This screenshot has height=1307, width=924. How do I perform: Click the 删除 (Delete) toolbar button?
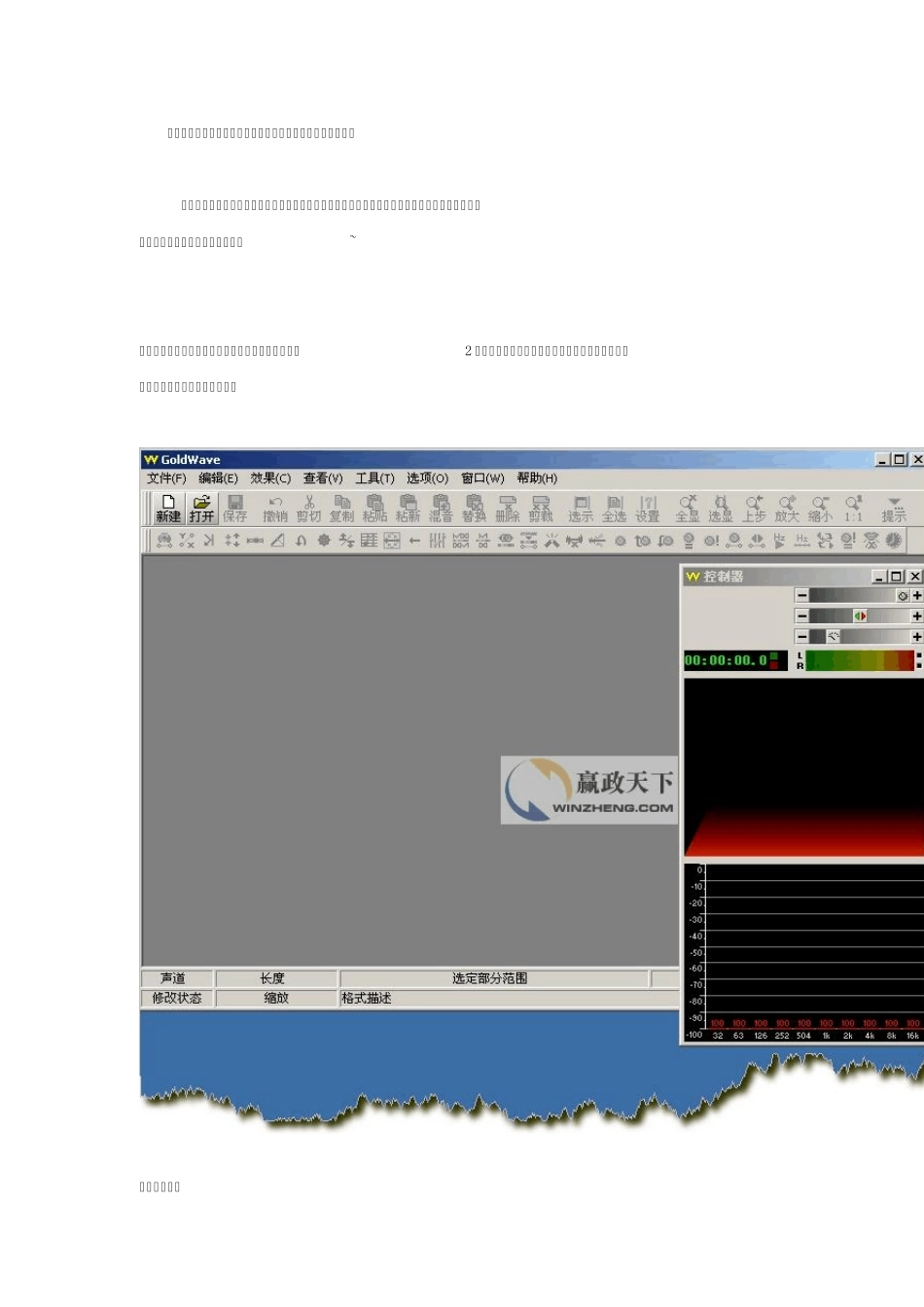[508, 509]
